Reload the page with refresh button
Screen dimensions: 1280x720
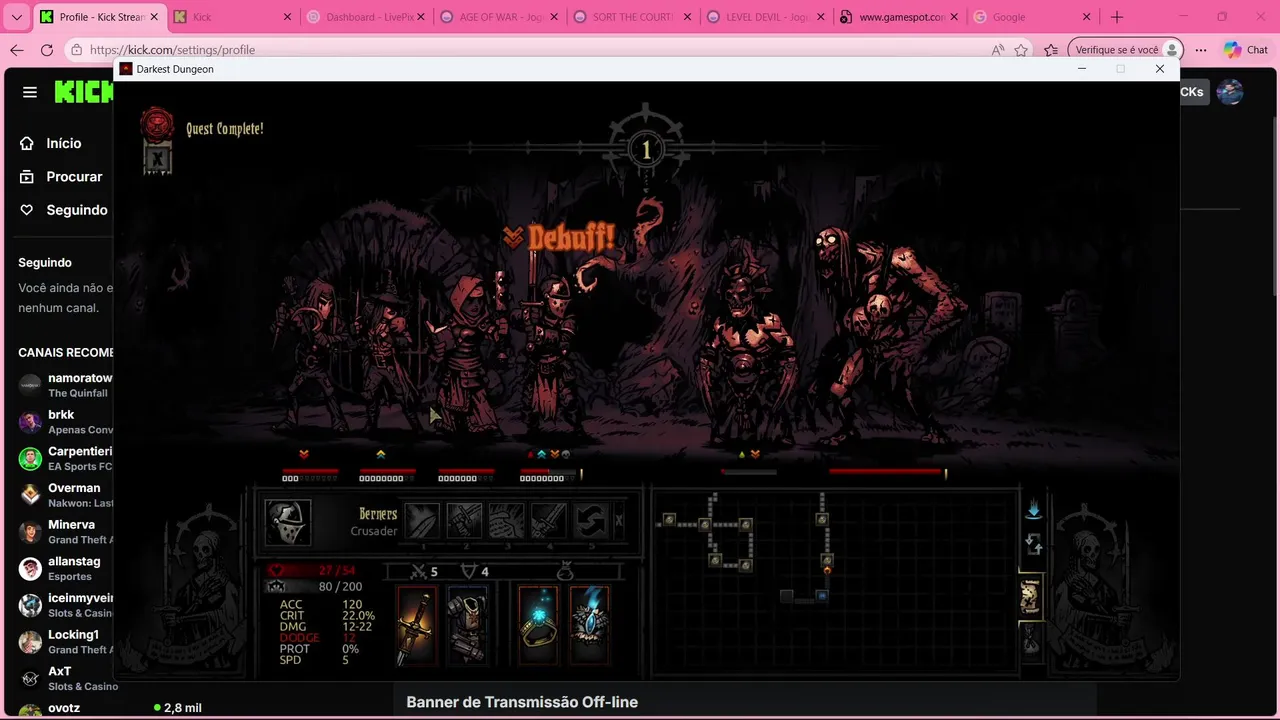(x=47, y=50)
